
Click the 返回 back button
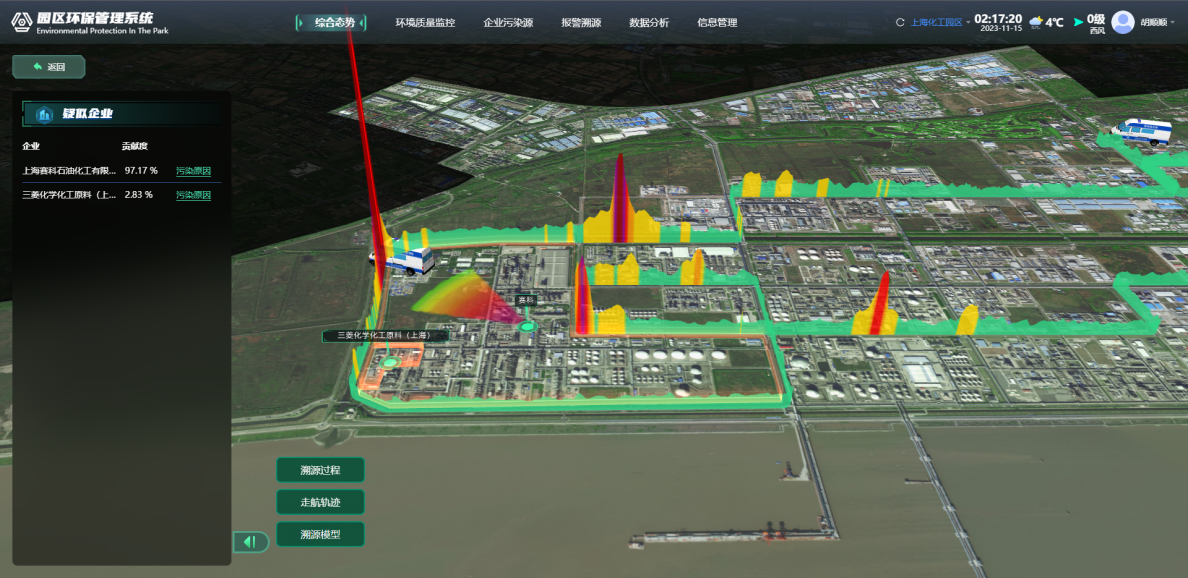click(49, 67)
